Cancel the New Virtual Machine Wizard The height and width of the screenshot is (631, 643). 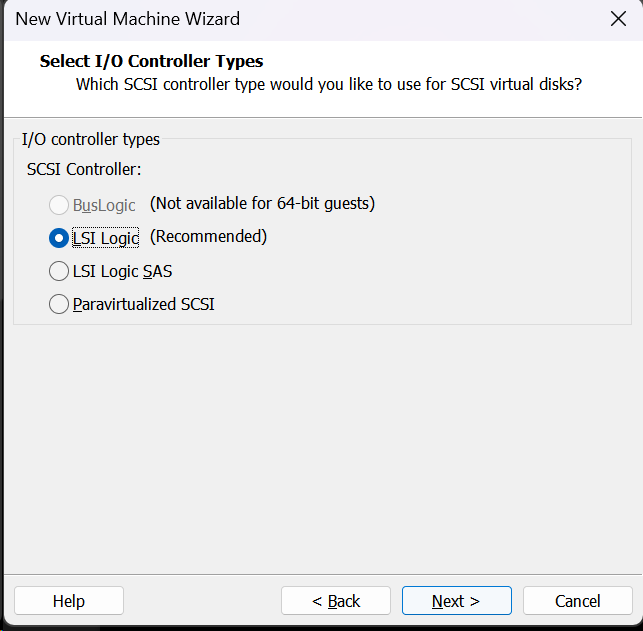578,601
